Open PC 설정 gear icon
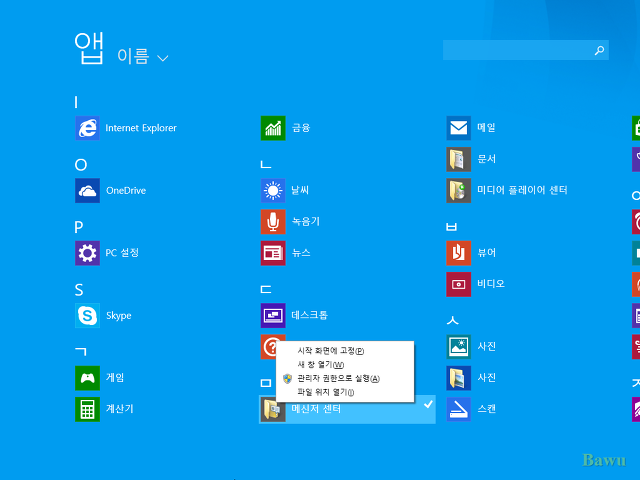Image resolution: width=640 pixels, height=480 pixels. (x=87, y=253)
